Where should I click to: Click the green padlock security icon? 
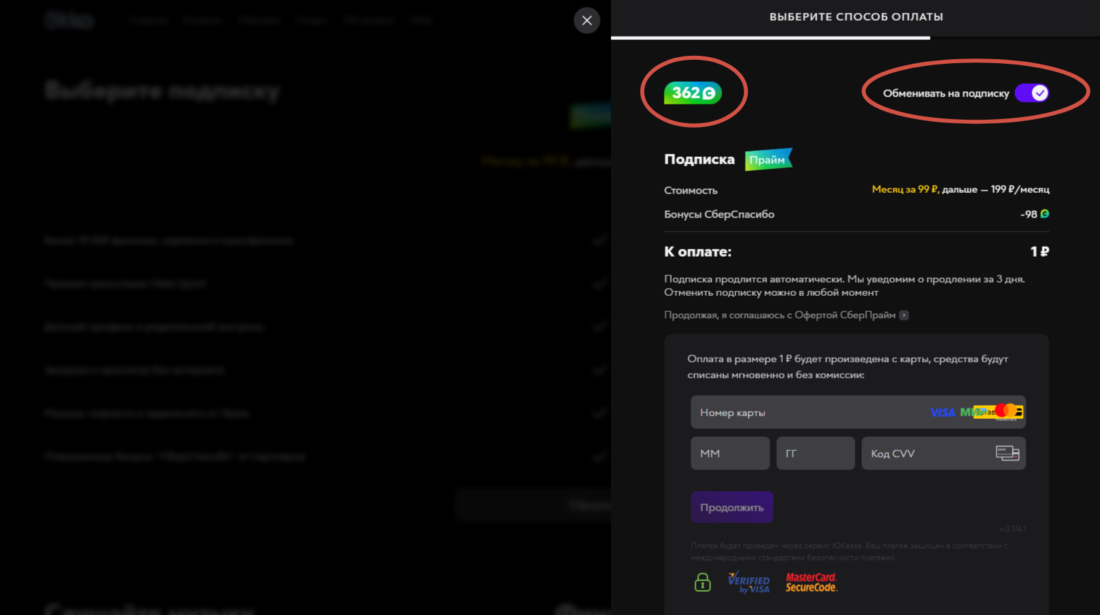(x=703, y=581)
